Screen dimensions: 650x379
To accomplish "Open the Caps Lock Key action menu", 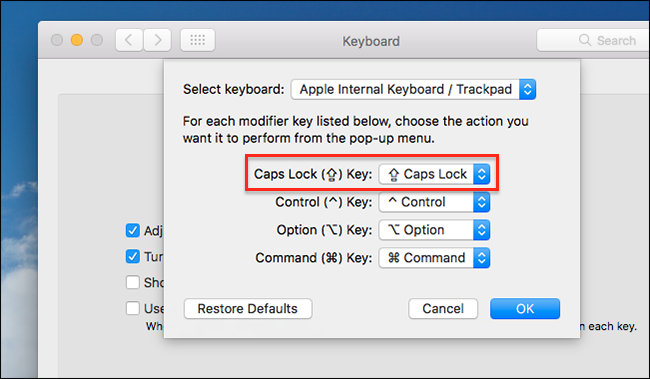I will click(434, 174).
